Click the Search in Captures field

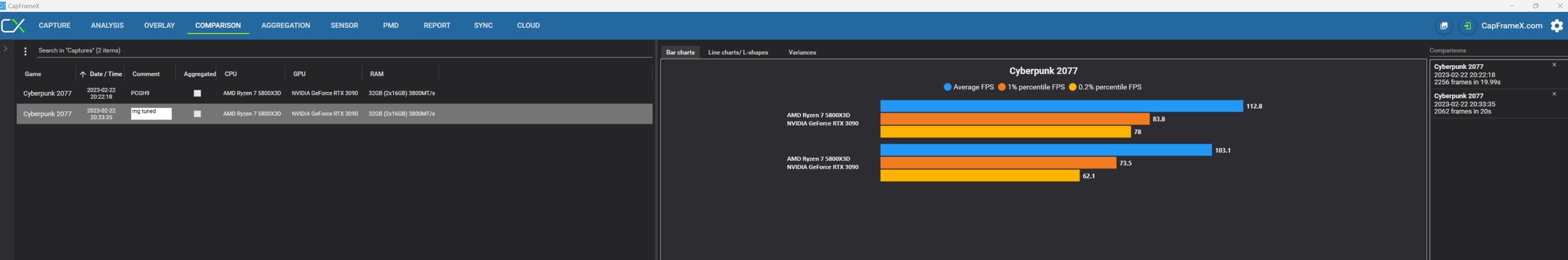pos(344,51)
